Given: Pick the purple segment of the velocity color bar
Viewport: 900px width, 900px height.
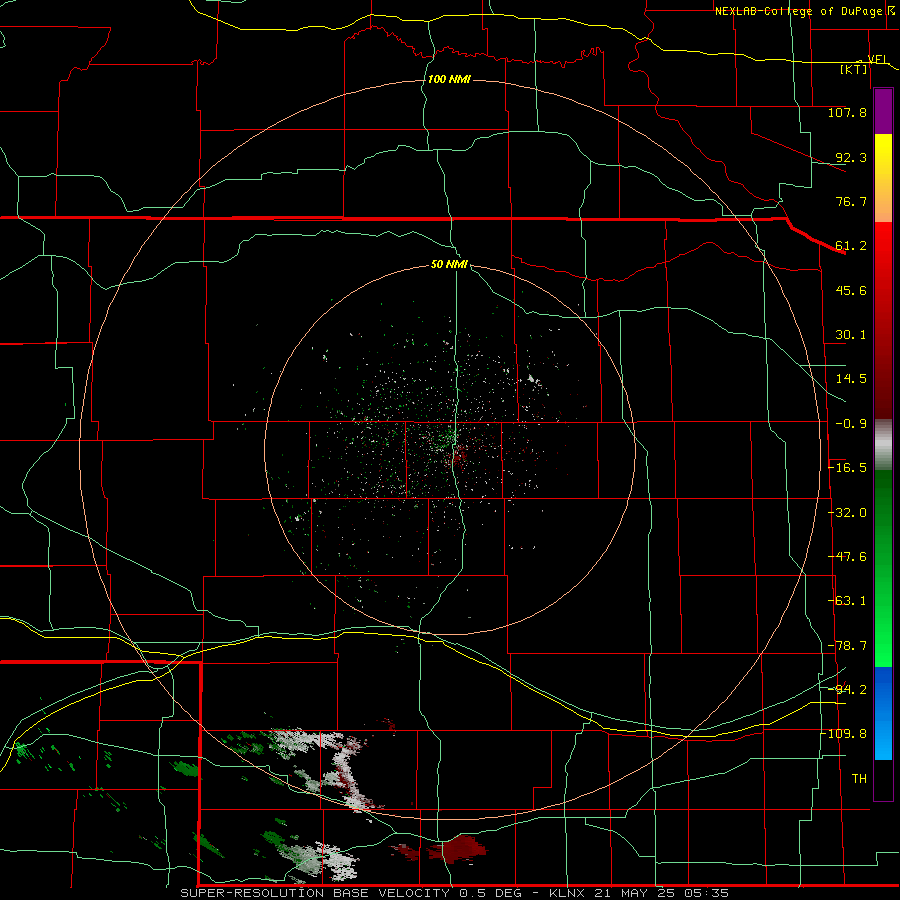Looking at the screenshot, I should point(883,111).
